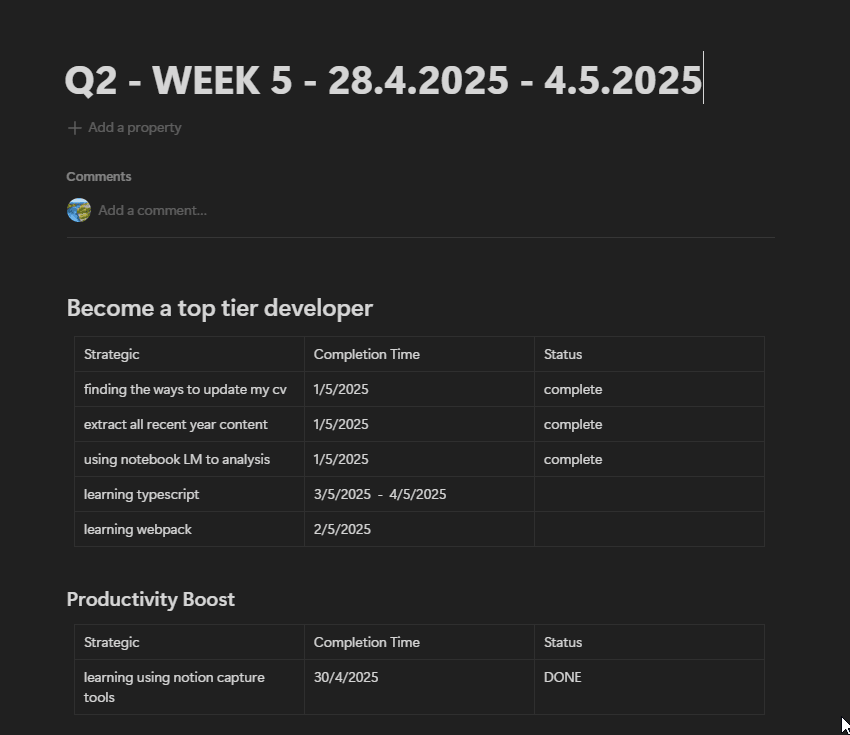Click the Productivity Boost heading
Screen dimensions: 850x735
coord(150,599)
